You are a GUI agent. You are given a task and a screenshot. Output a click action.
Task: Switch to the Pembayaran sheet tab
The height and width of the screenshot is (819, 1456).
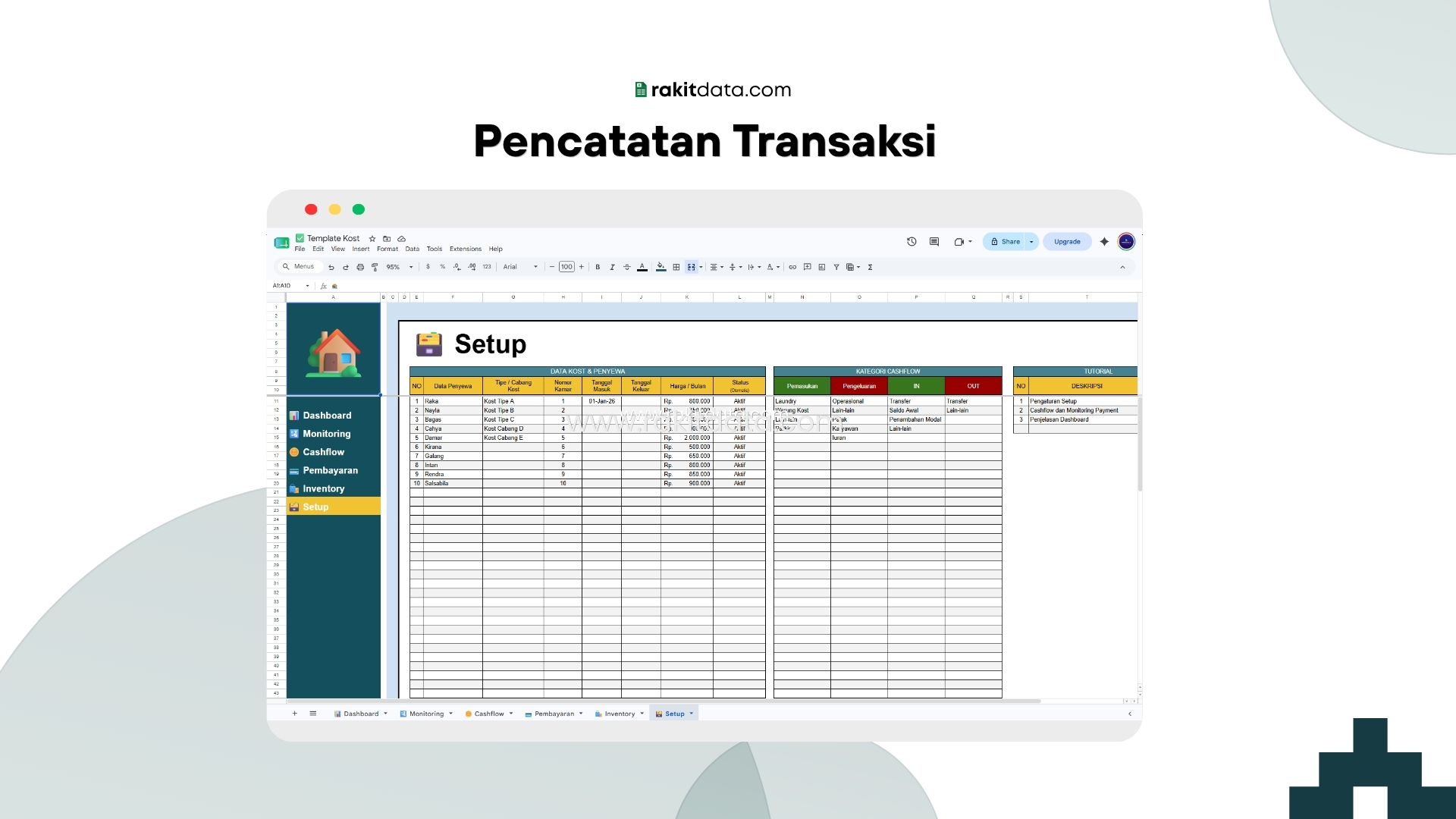click(554, 714)
